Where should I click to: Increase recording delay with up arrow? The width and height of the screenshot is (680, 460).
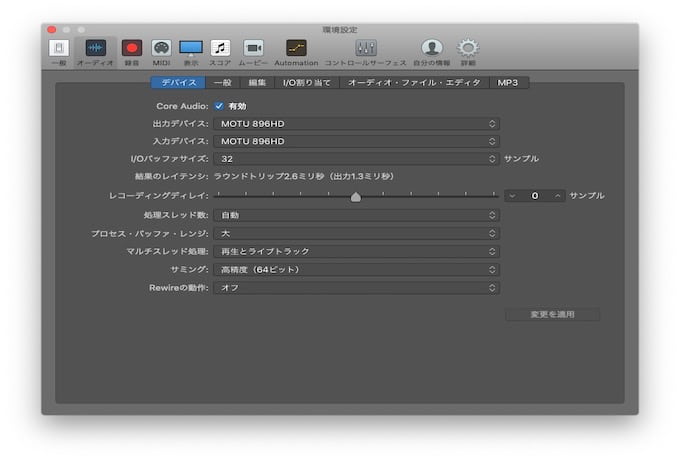(557, 196)
